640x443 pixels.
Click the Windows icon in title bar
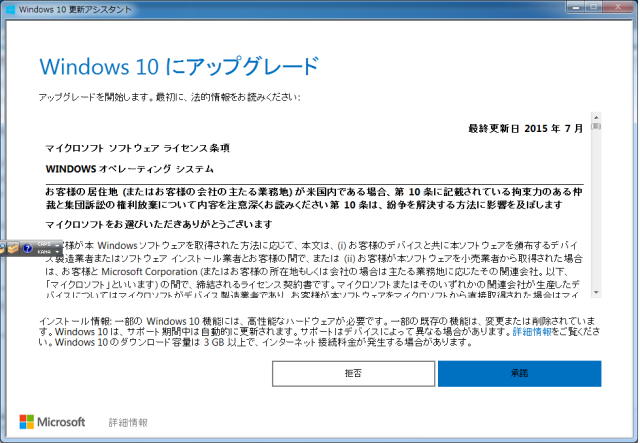pos(10,9)
